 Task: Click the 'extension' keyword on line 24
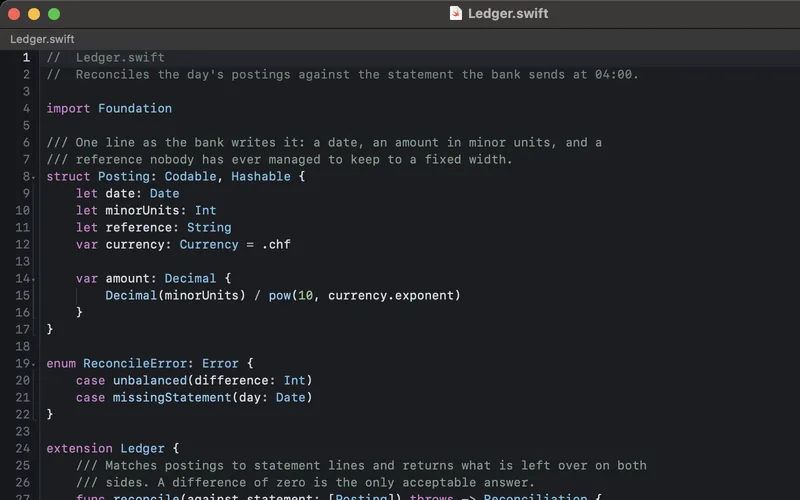coord(80,448)
